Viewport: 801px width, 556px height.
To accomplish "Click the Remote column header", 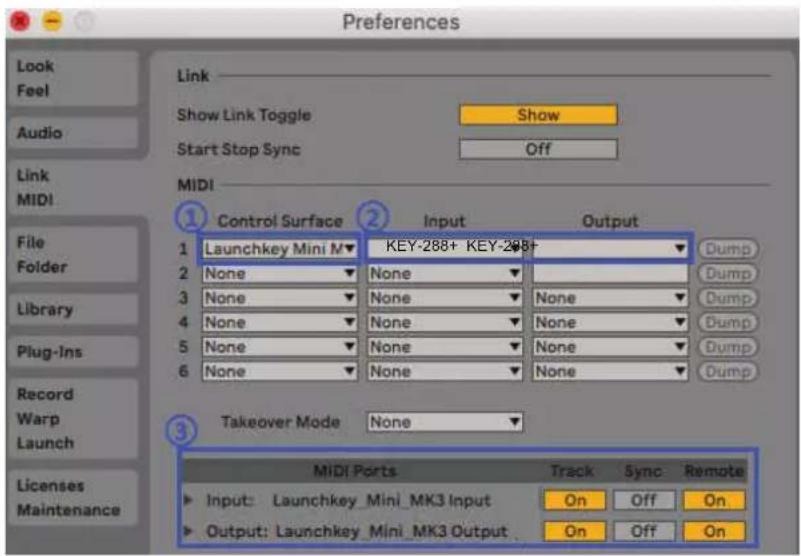I will click(714, 471).
